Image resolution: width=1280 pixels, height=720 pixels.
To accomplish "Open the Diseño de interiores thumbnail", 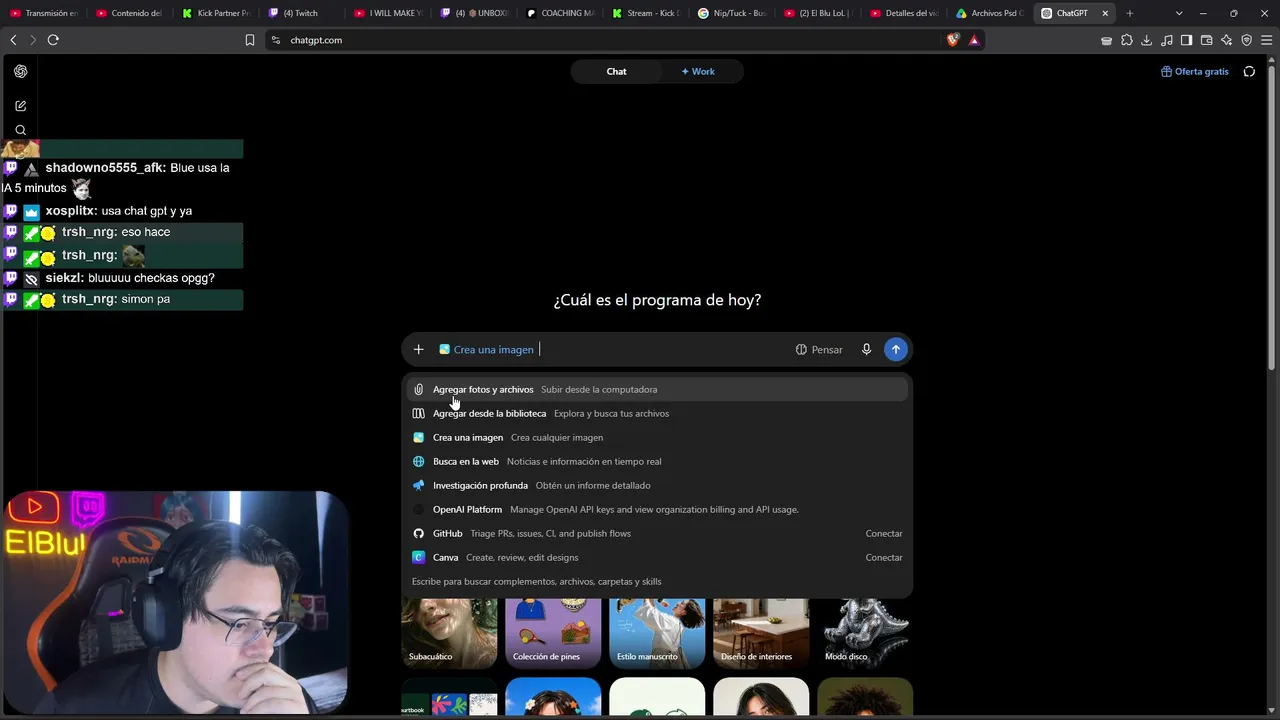I will 761,633.
